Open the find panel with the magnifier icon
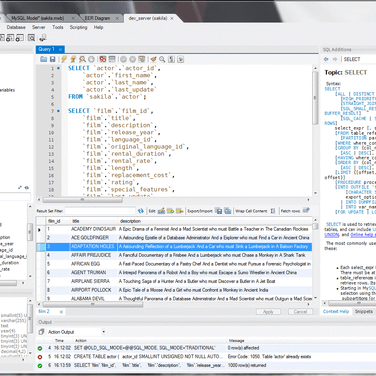Screen dimensions: 376x376 pos(162,59)
